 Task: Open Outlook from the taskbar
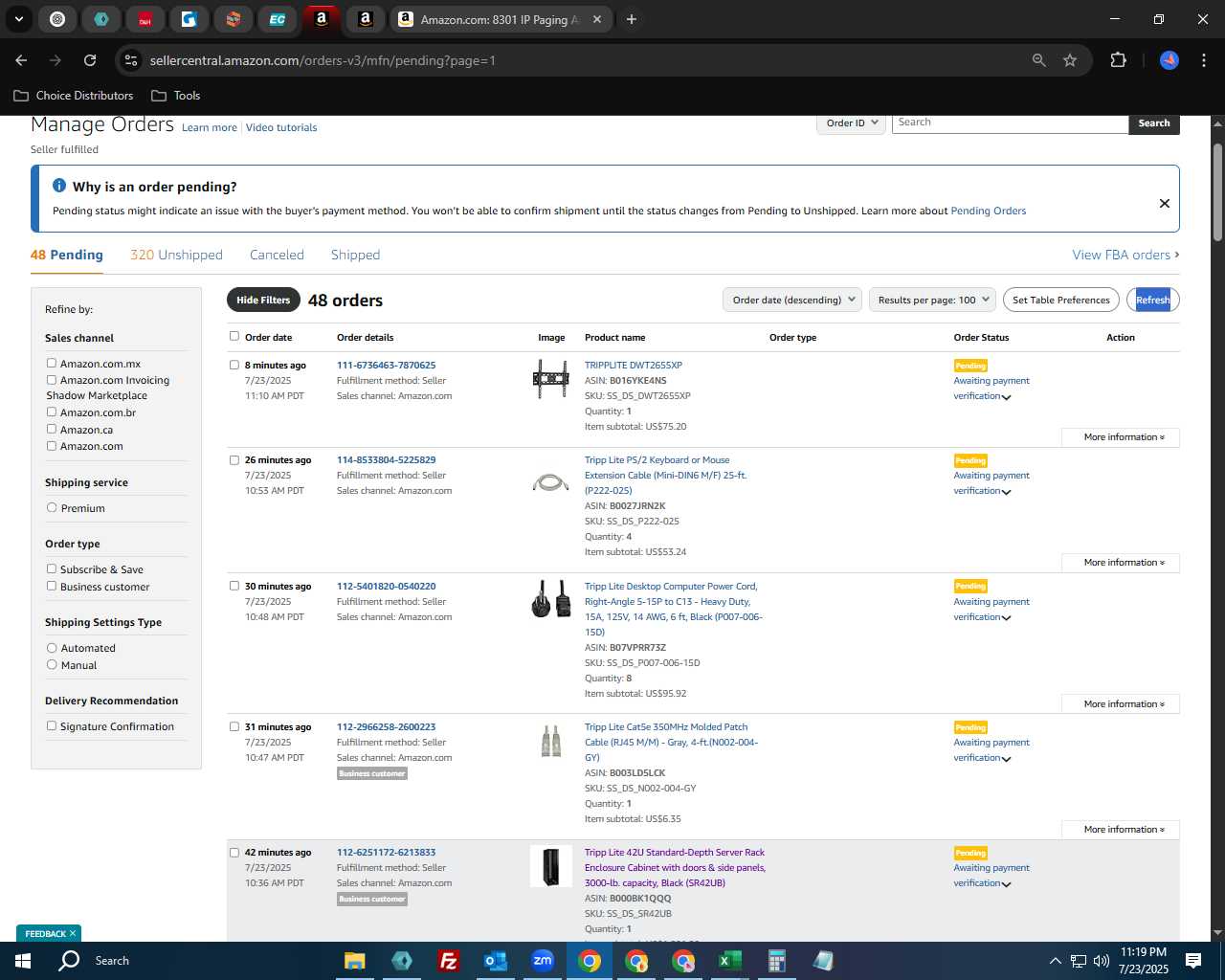pos(496,961)
